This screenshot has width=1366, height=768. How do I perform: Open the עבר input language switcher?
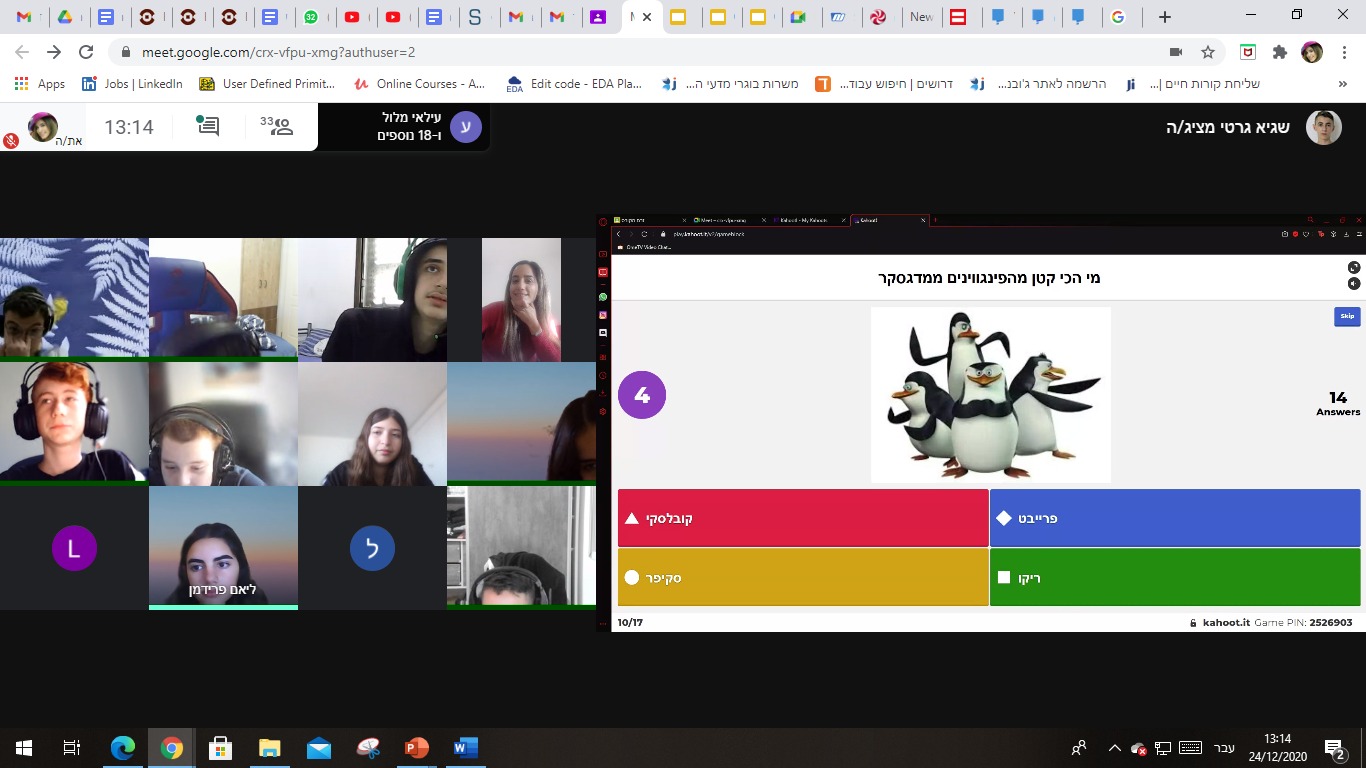point(1224,747)
